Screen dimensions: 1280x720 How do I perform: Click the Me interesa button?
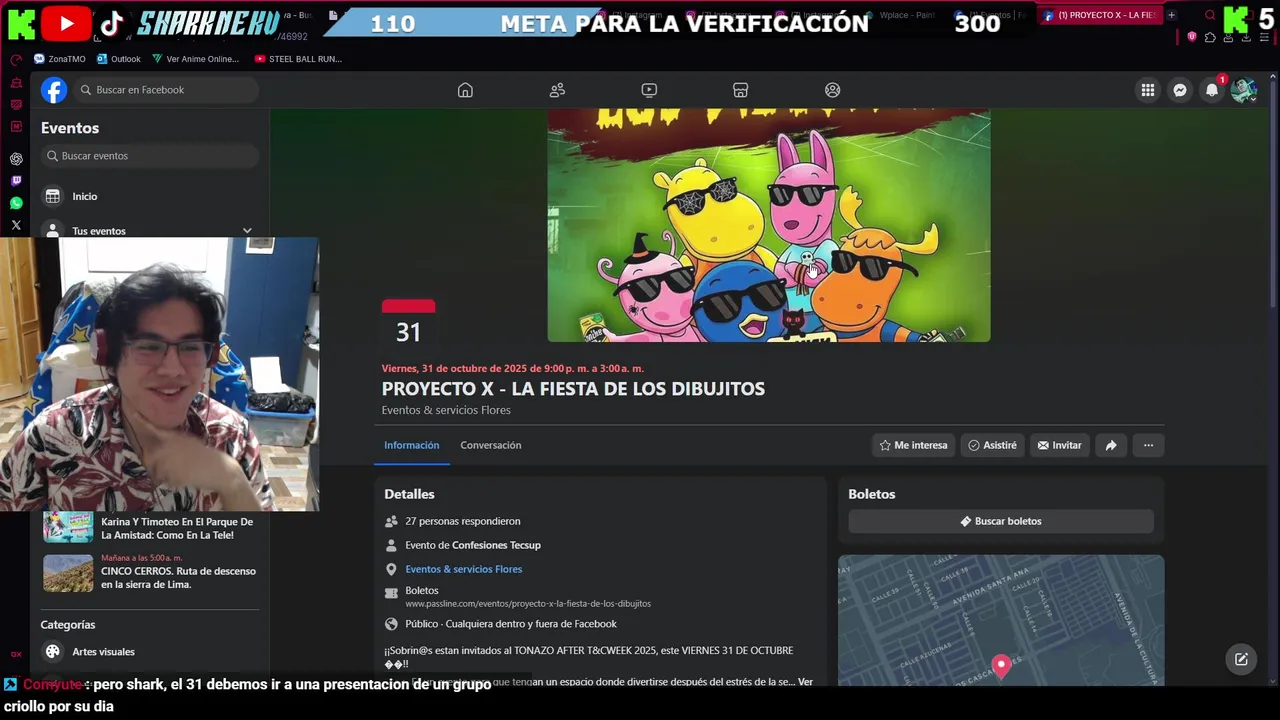pos(913,445)
